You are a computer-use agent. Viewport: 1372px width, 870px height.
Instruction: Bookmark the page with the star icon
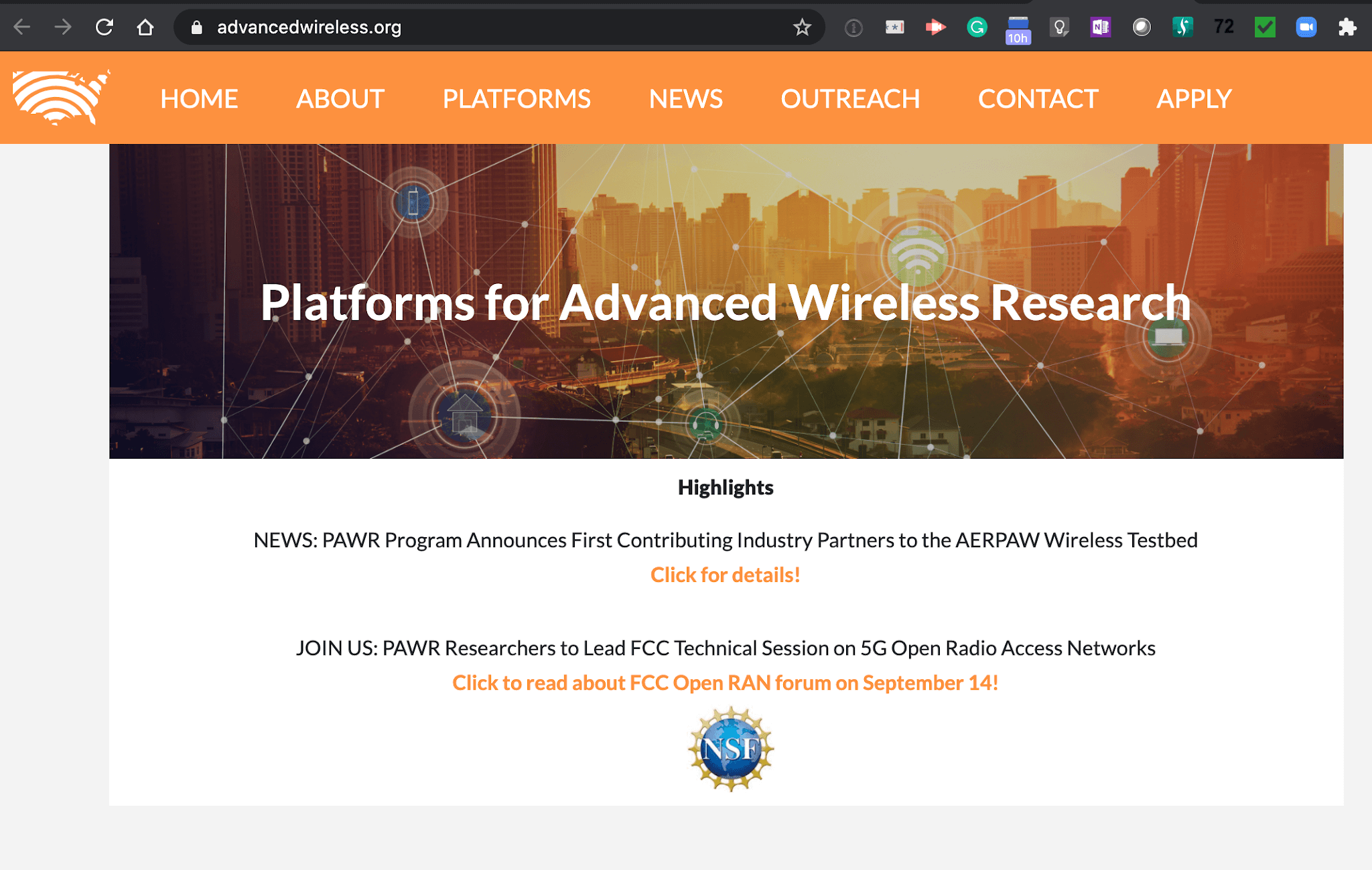point(801,27)
